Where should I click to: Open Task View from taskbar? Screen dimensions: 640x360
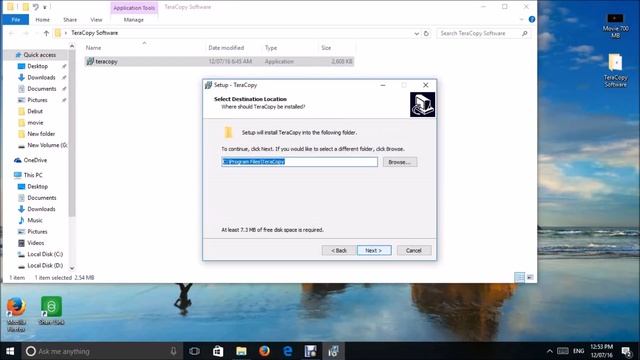click(x=195, y=351)
